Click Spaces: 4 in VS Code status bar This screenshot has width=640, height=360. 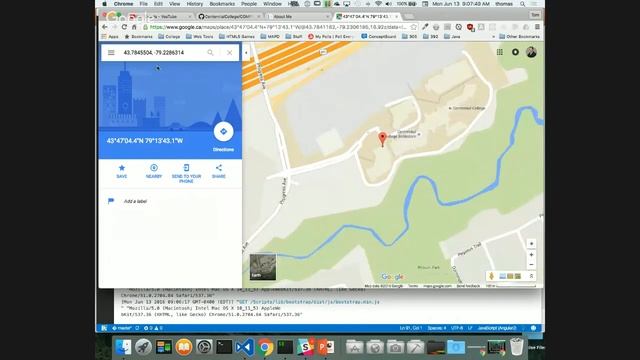tap(437, 328)
